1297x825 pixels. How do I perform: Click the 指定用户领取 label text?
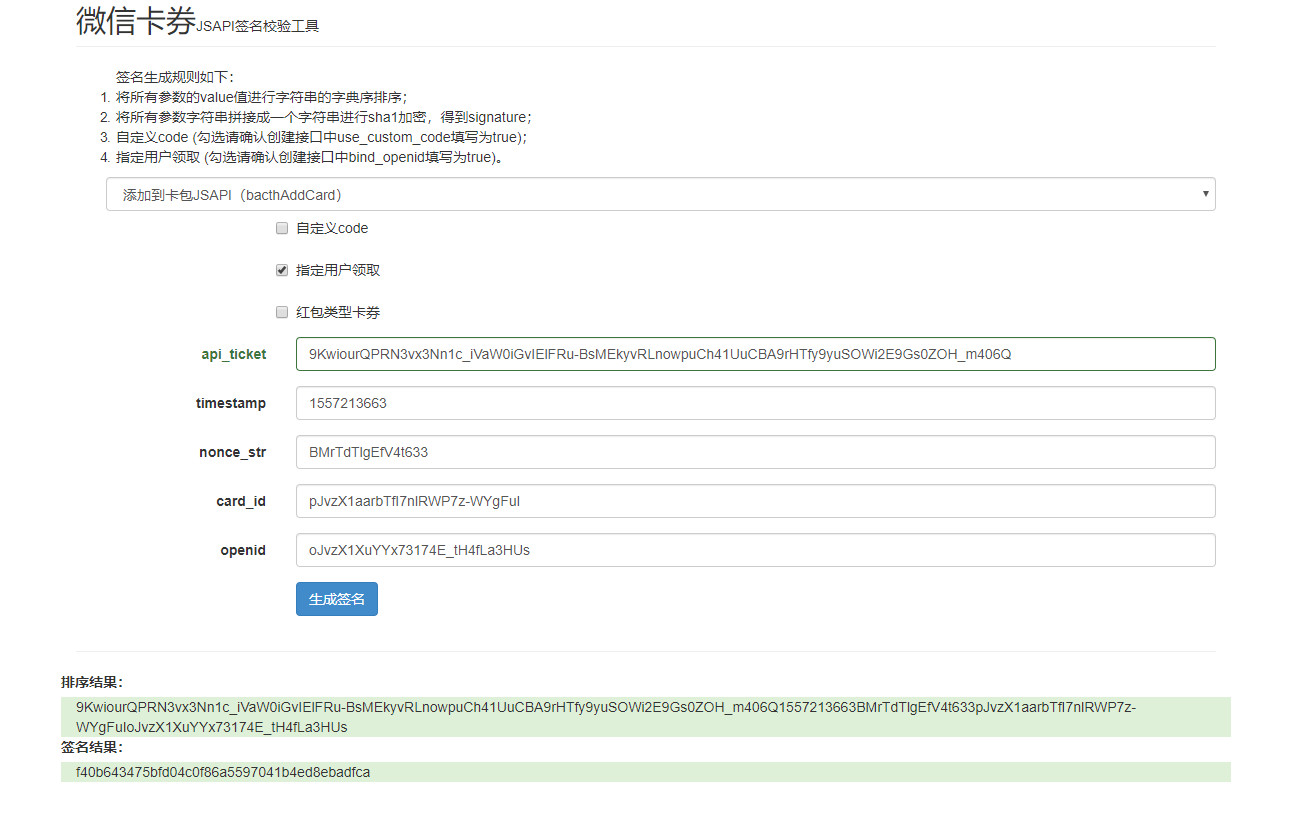pos(338,270)
